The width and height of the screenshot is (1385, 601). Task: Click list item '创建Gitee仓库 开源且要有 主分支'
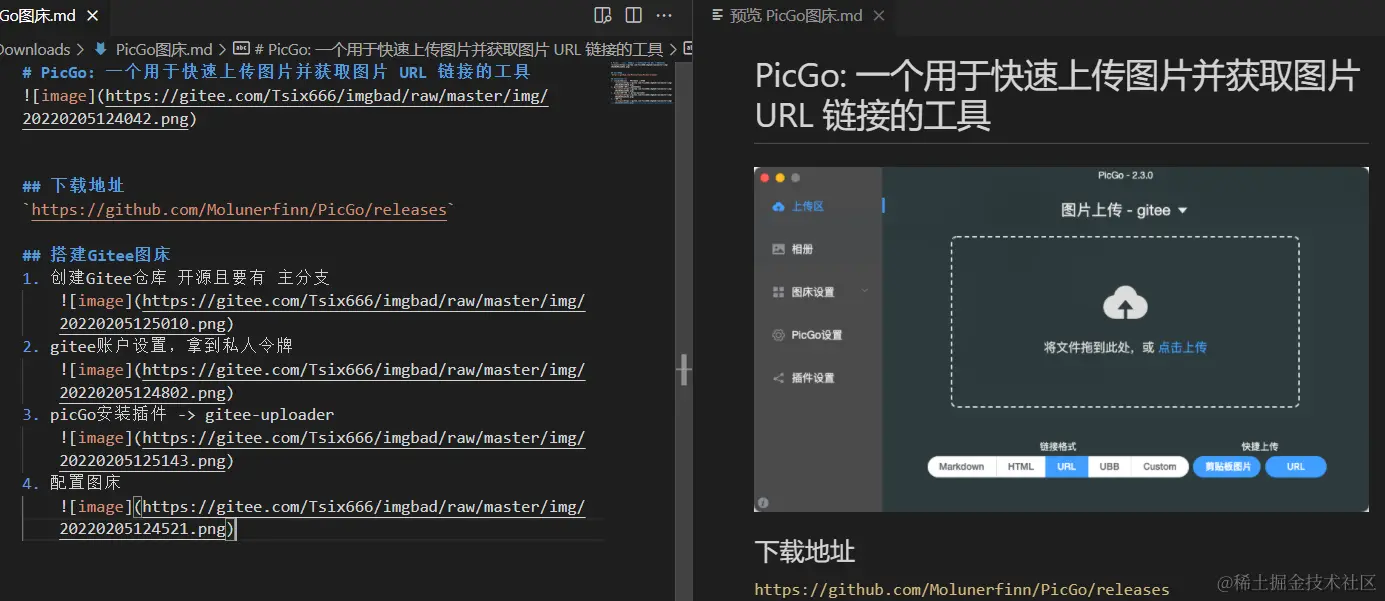point(190,278)
